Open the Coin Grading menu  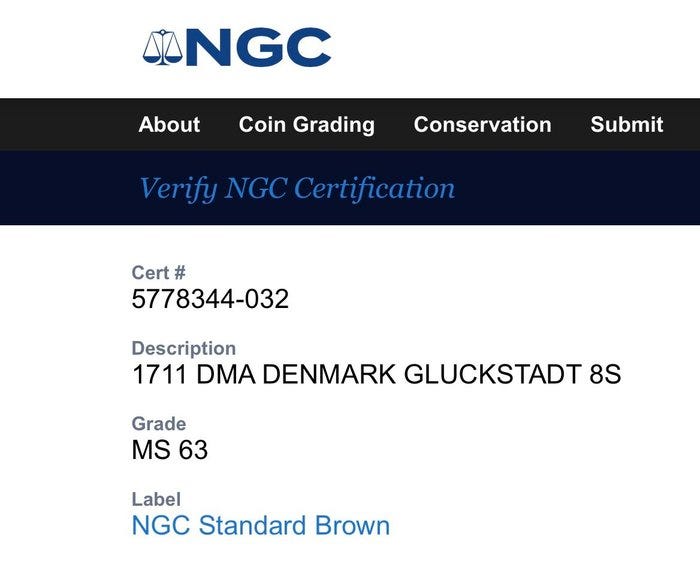306,125
